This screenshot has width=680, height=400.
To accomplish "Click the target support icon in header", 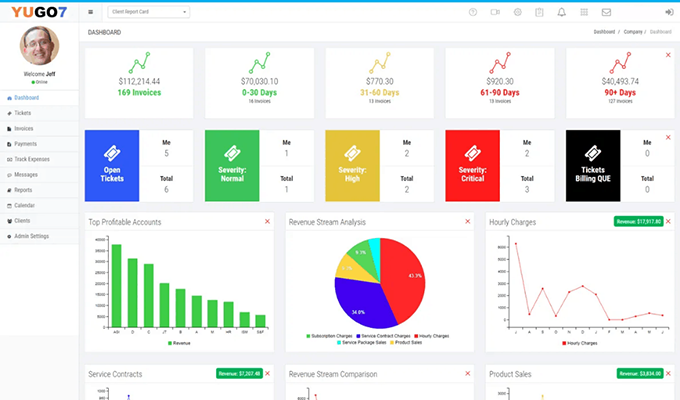I will 518,12.
